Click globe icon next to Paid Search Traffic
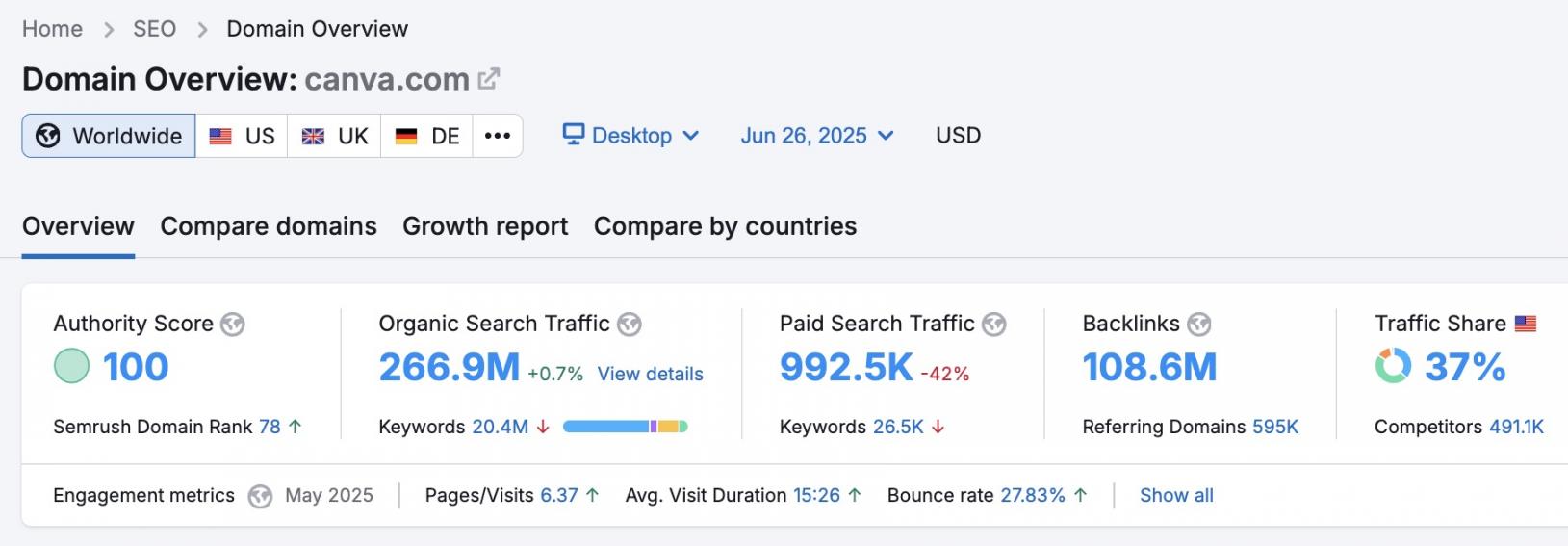This screenshot has height=546, width=1568. (x=994, y=325)
